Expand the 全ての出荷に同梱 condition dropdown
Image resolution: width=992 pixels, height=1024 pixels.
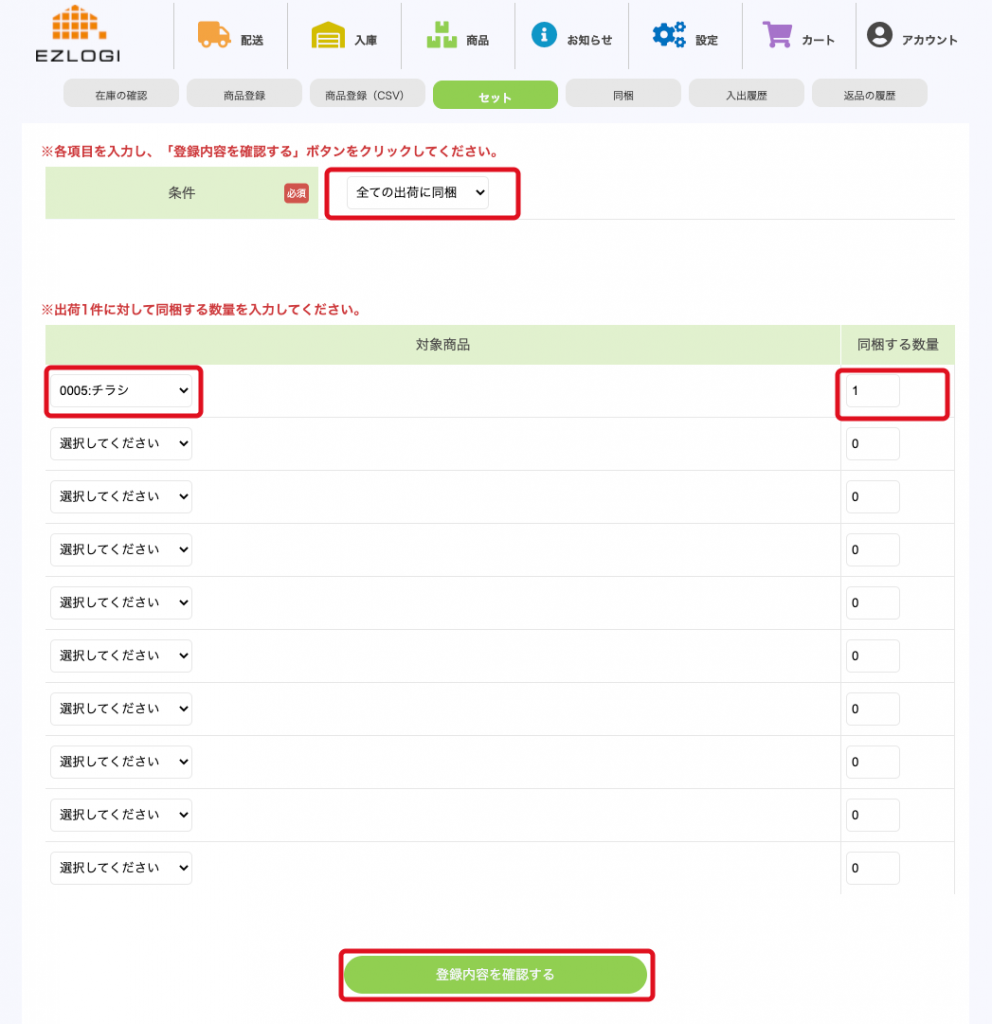tap(418, 193)
